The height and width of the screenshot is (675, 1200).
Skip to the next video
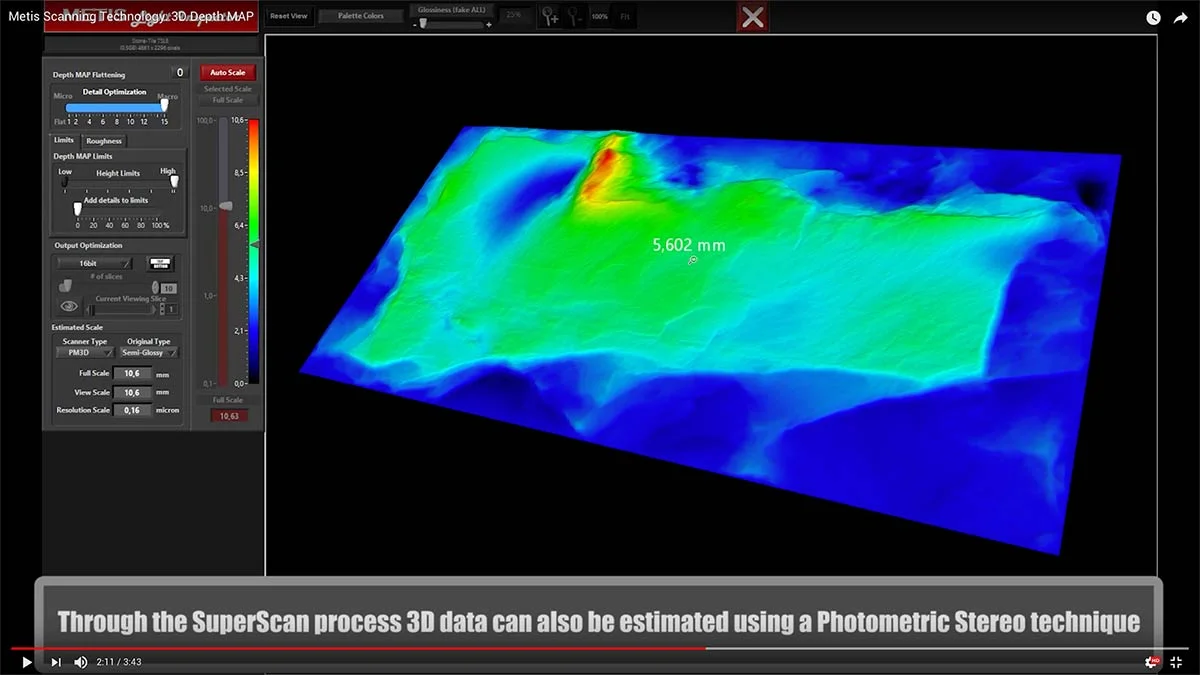tap(55, 662)
